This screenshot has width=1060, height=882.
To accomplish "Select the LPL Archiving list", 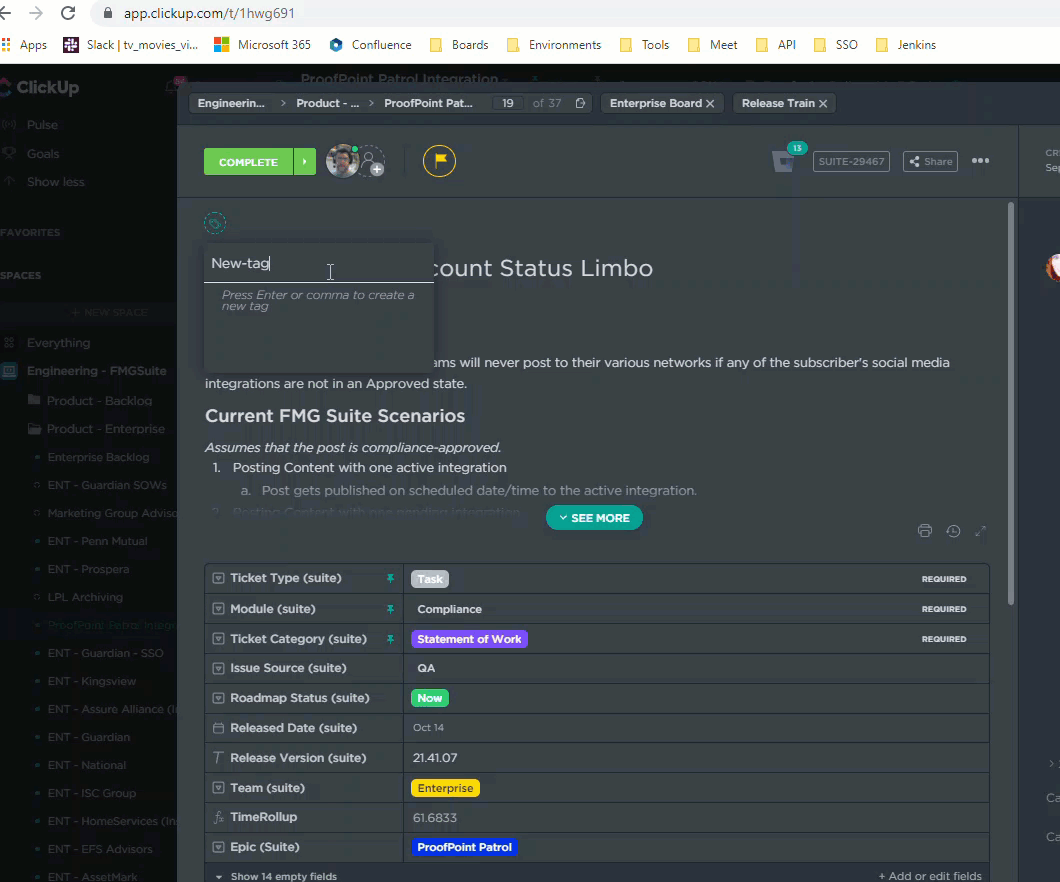I will [85, 597].
